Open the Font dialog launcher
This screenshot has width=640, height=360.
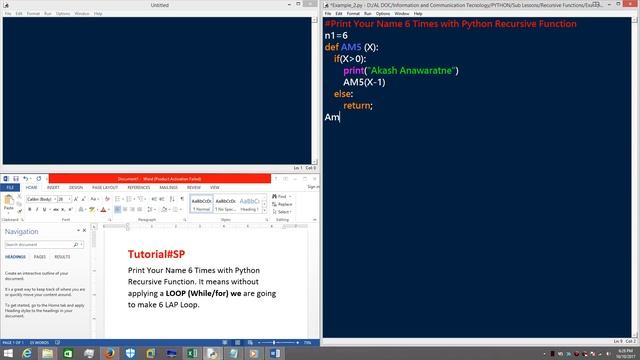pos(109,220)
